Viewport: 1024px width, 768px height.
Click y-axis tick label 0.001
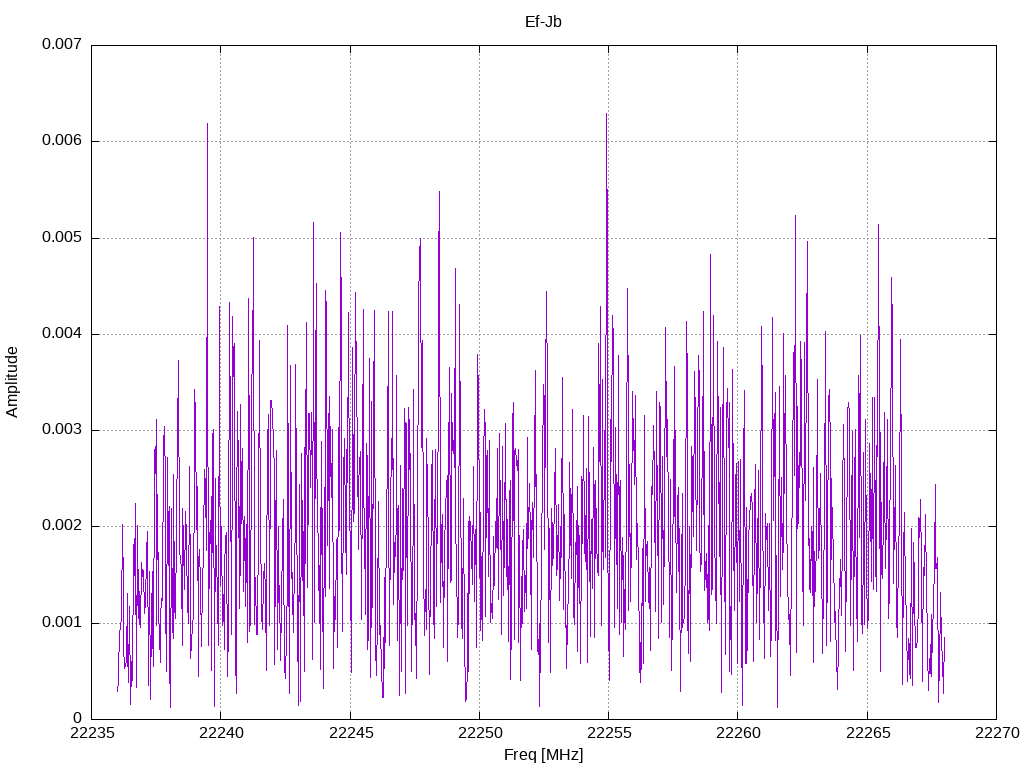62,622
